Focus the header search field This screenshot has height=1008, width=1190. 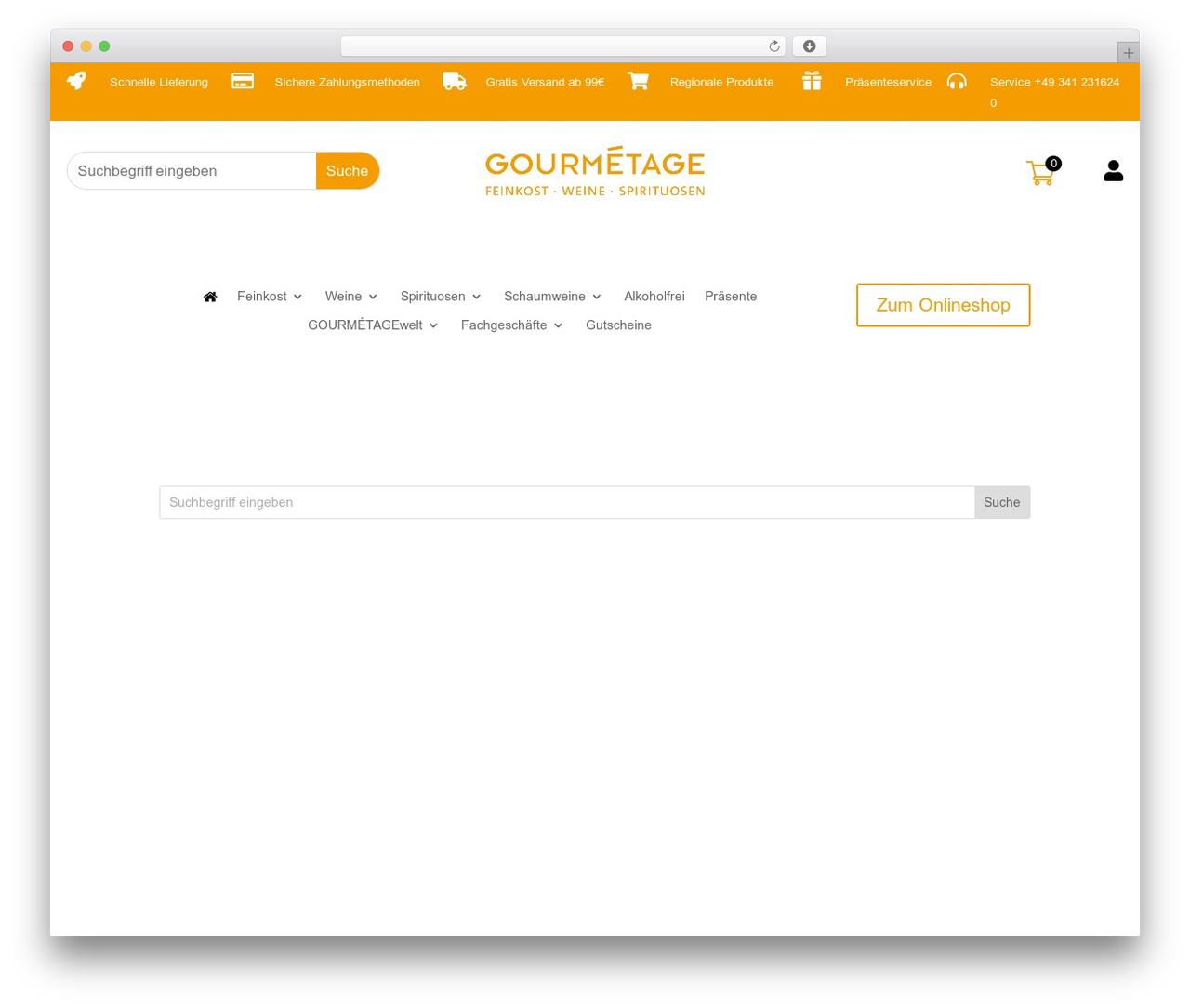pos(192,171)
